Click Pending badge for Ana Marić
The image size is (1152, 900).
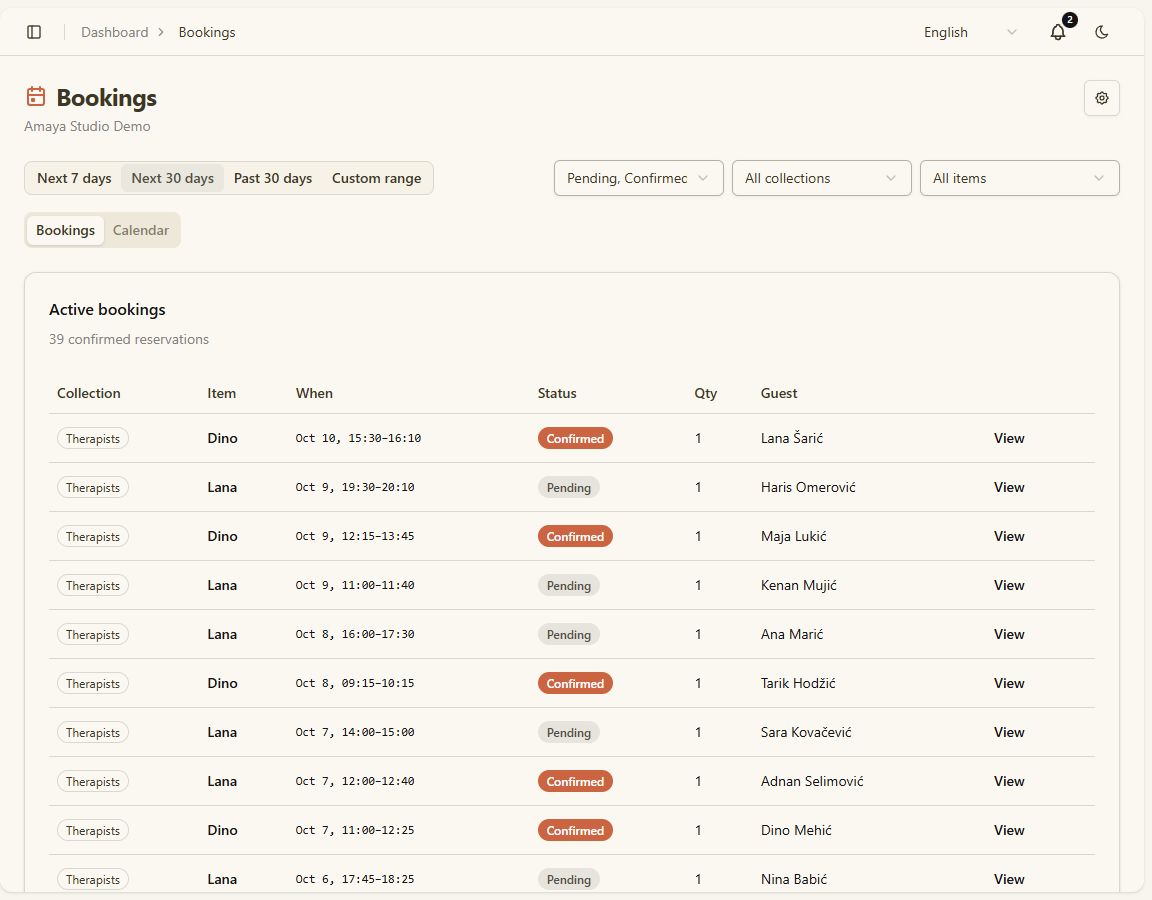tap(569, 634)
